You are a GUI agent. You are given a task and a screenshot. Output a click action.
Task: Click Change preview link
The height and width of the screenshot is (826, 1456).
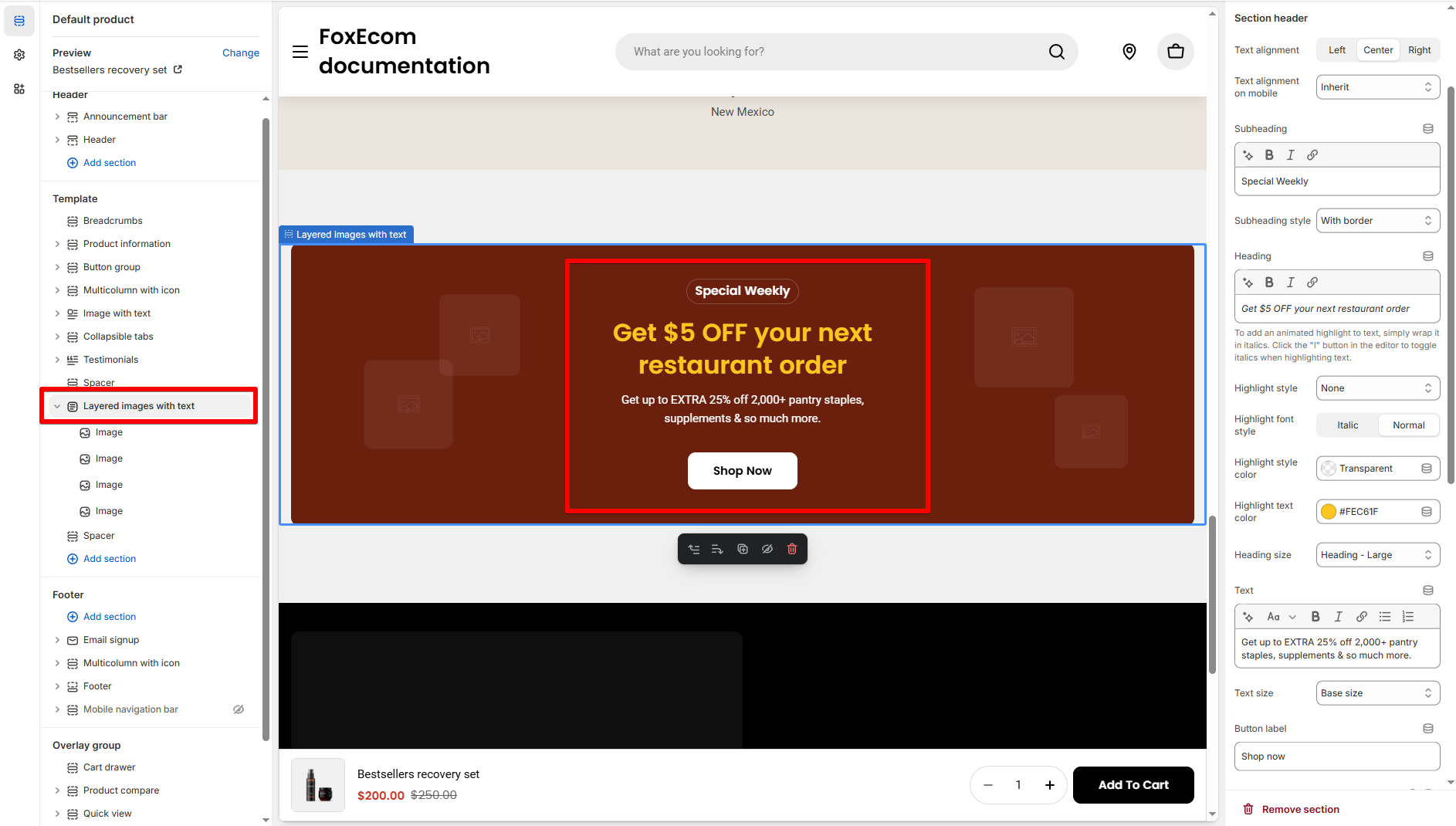pyautogui.click(x=241, y=52)
